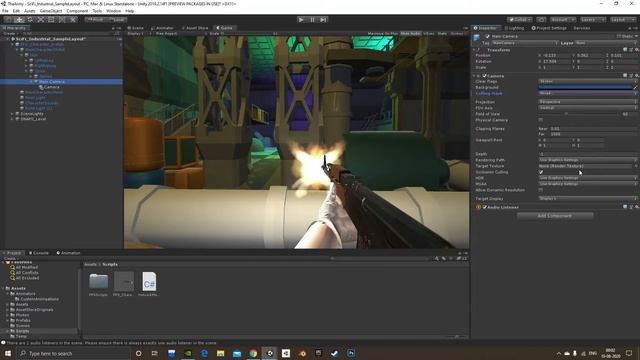Select the Hand tool in the toolbar
This screenshot has height=360, width=640.
pyautogui.click(x=8, y=20)
